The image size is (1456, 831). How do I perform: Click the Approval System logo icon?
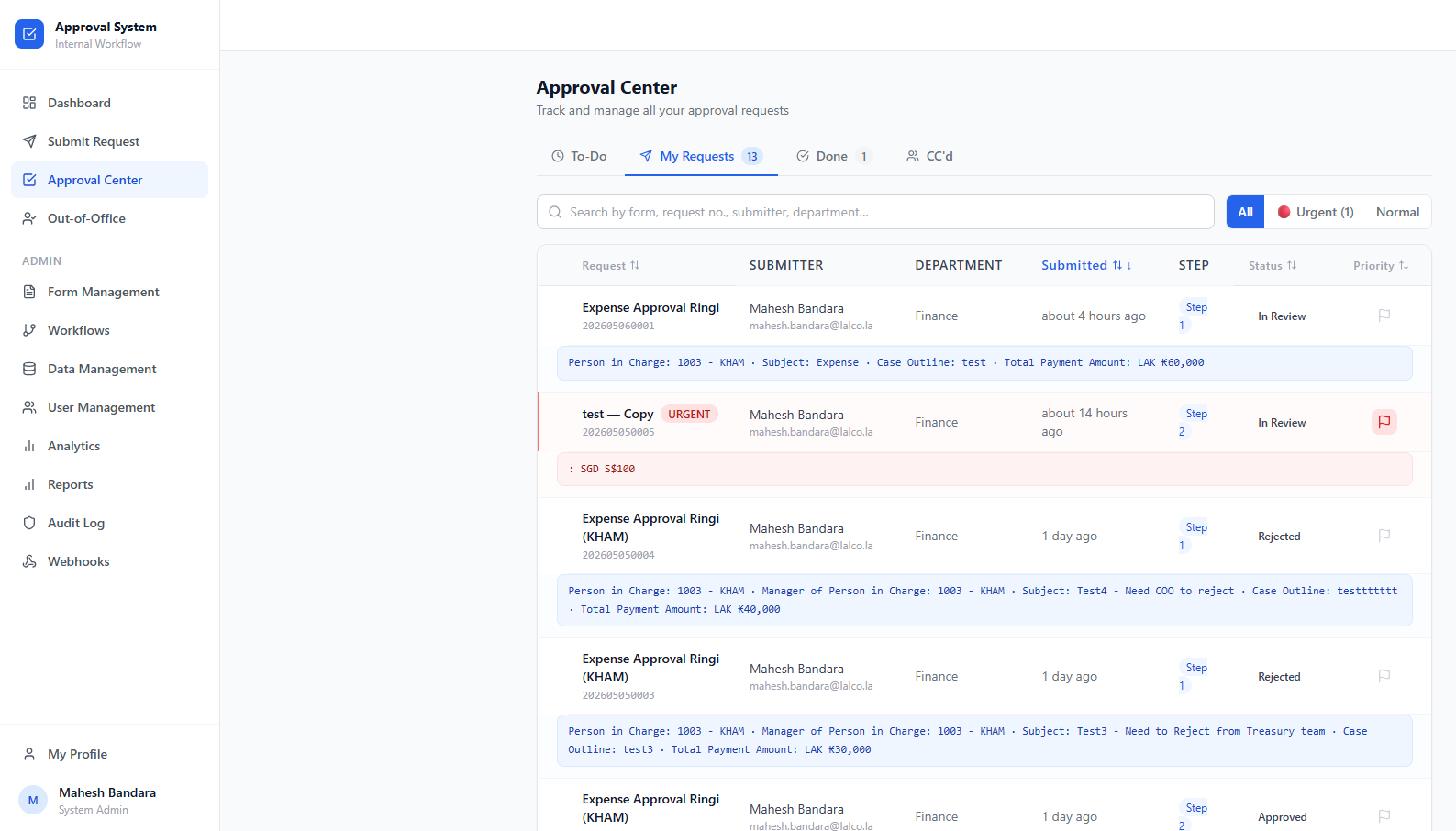[x=29, y=34]
